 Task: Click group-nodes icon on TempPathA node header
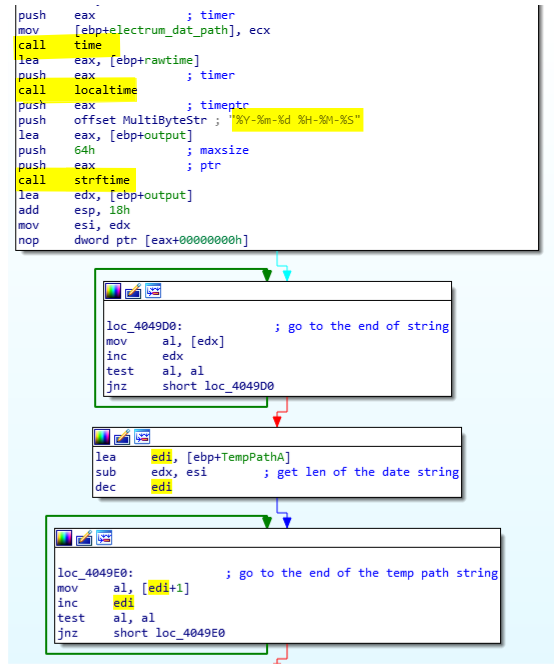tap(142, 436)
